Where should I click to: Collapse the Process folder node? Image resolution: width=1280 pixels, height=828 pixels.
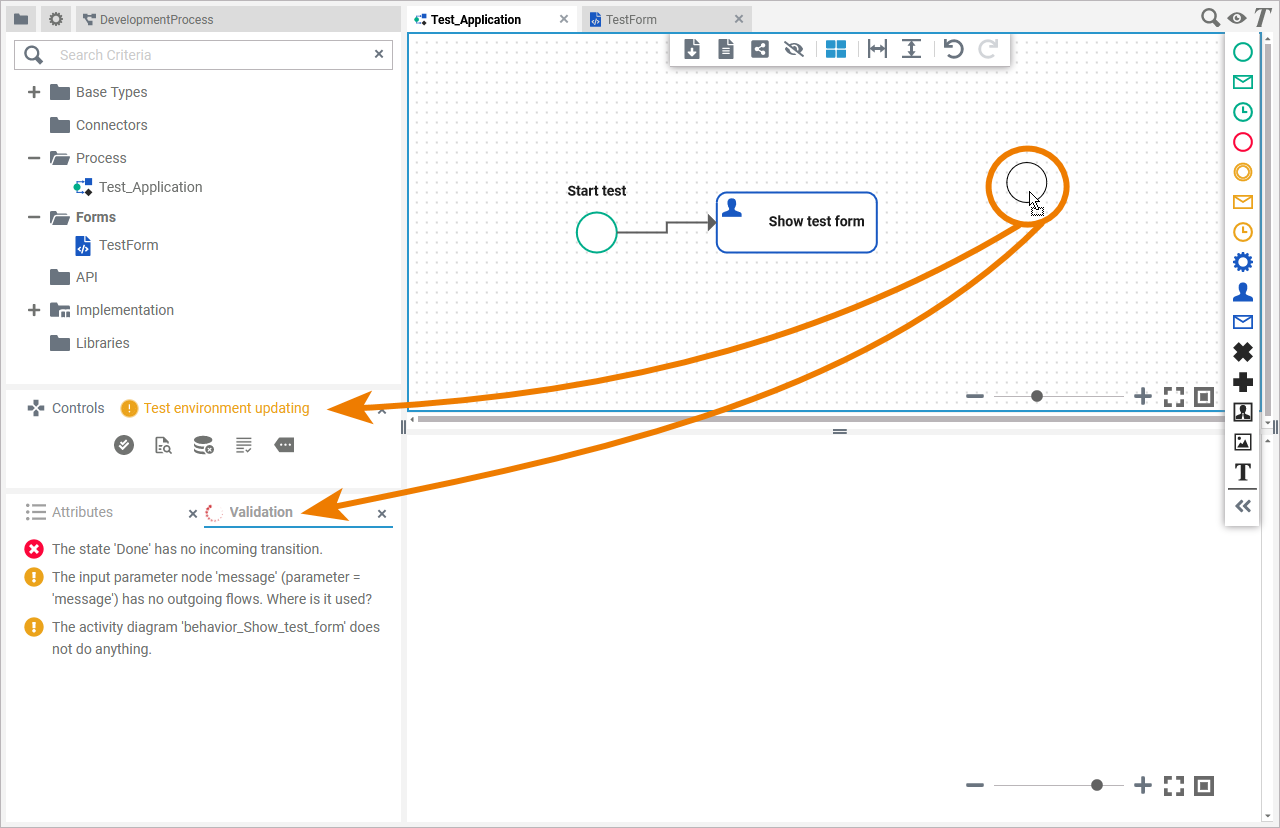pos(34,158)
